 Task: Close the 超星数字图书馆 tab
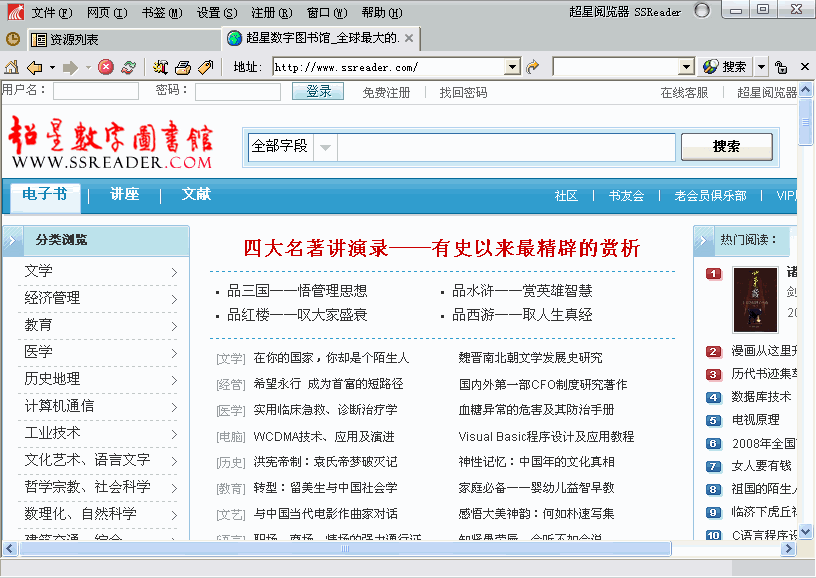[409, 38]
